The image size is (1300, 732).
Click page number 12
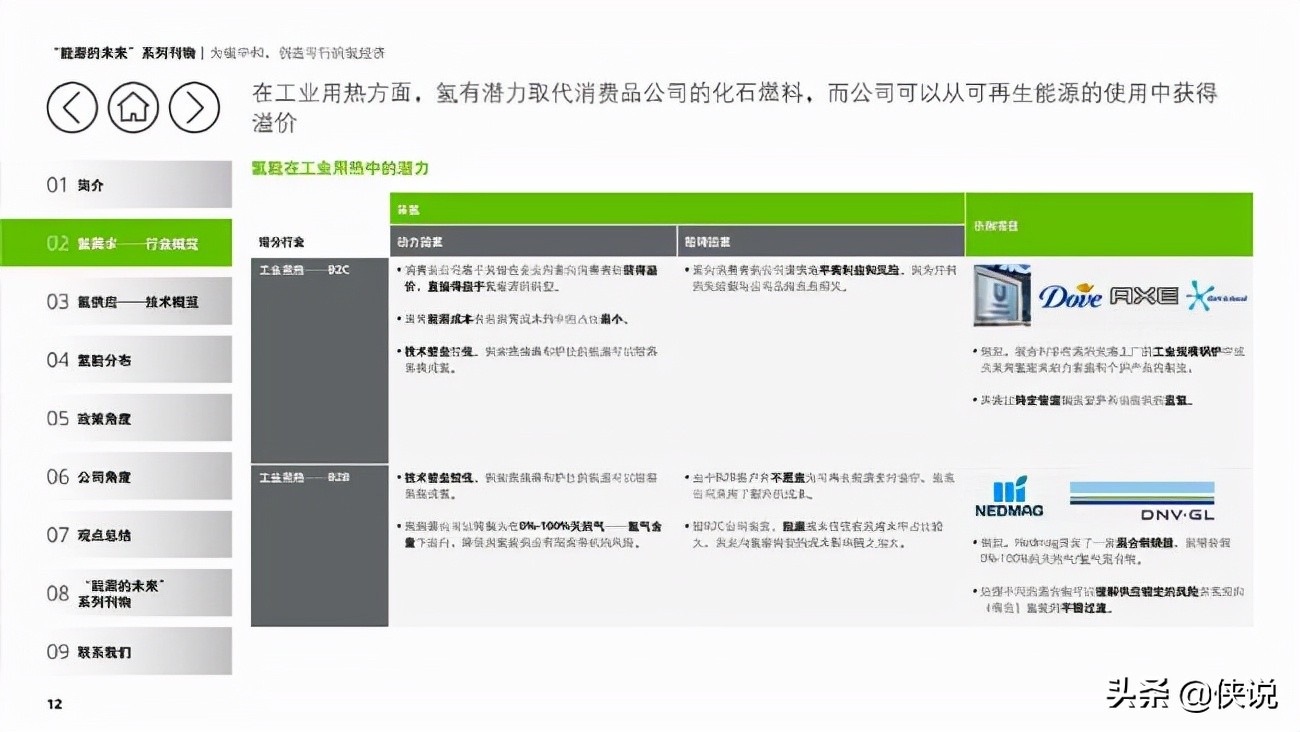pos(55,705)
